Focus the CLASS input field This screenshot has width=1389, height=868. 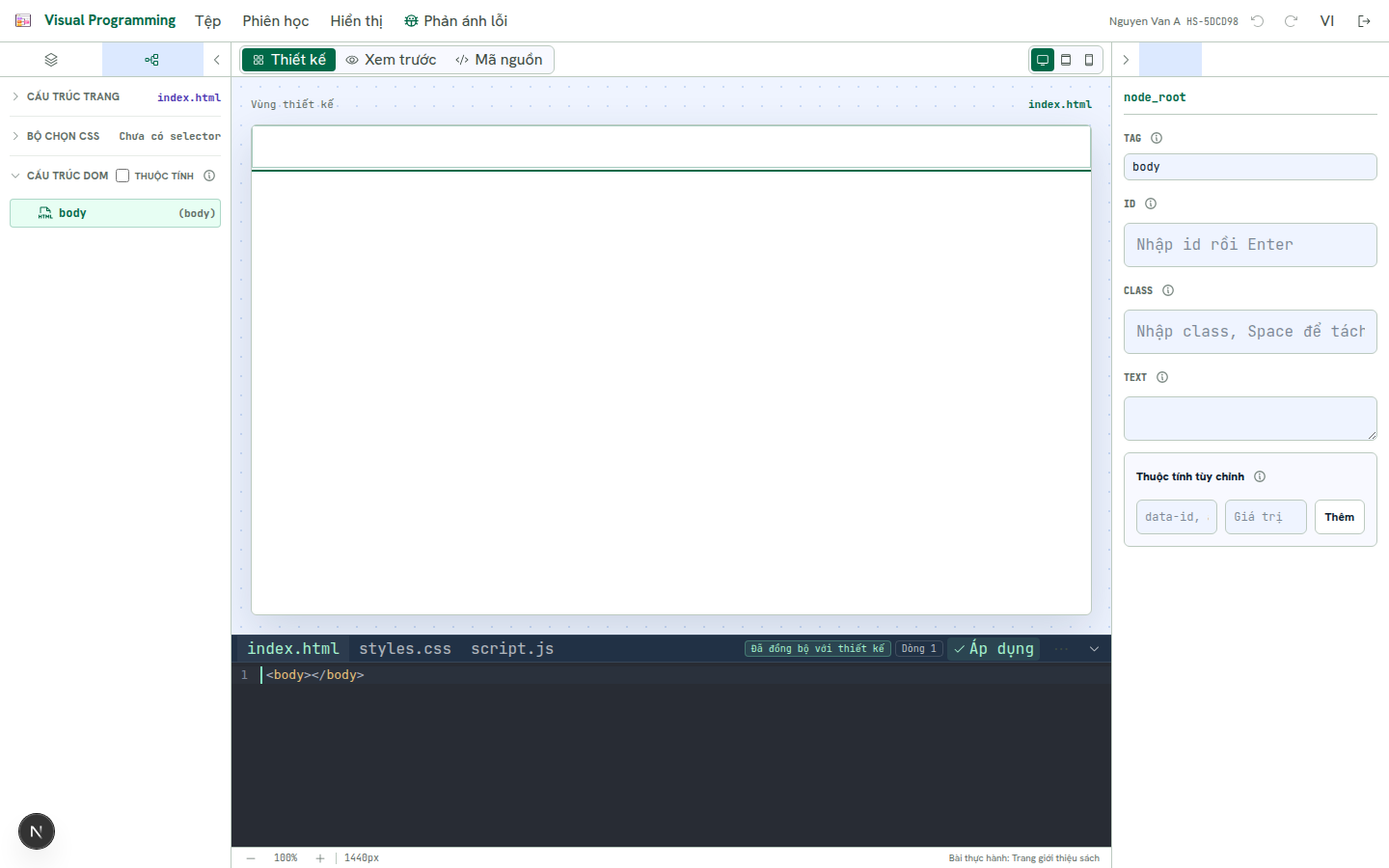click(1250, 332)
